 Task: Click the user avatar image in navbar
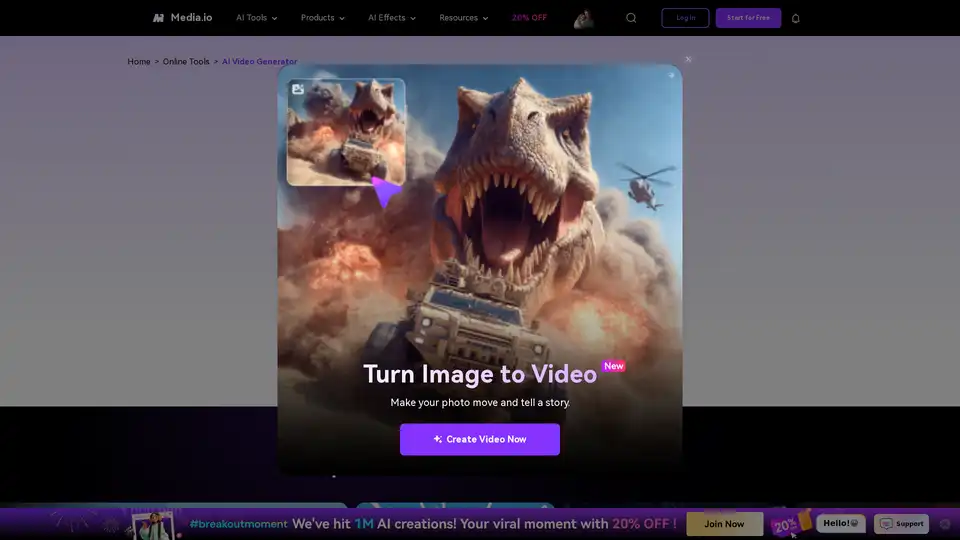[x=584, y=18]
